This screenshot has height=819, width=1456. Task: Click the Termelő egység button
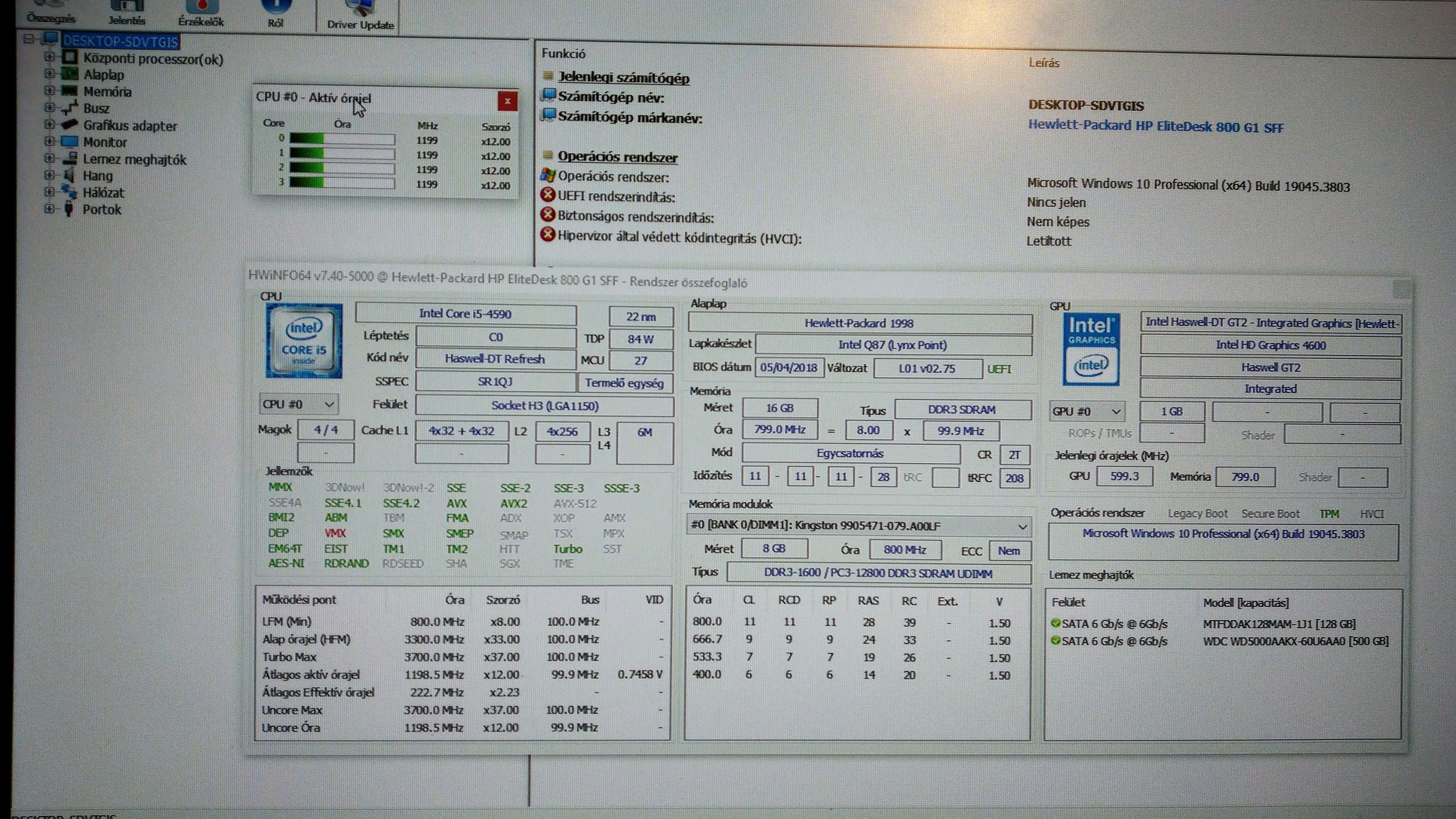point(624,382)
